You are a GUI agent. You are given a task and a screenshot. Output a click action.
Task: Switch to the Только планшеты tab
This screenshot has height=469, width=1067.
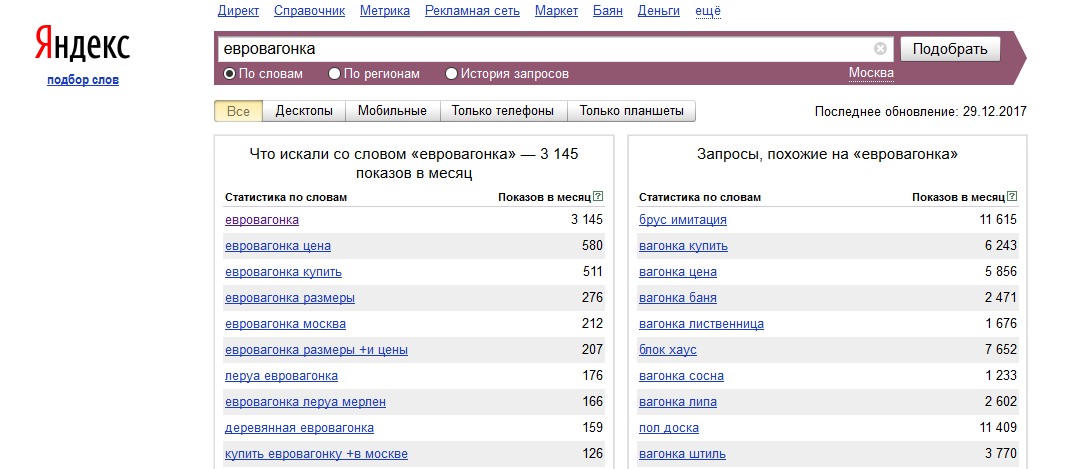[x=631, y=111]
